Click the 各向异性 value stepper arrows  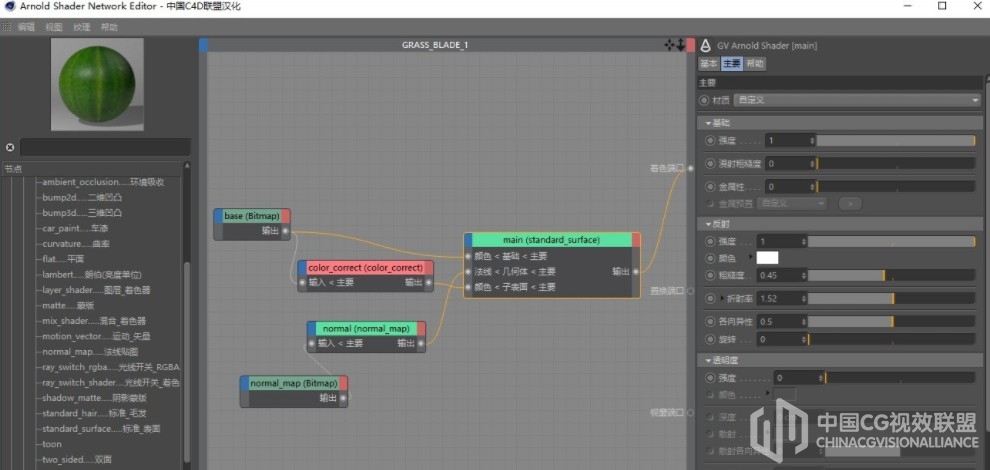coord(803,322)
